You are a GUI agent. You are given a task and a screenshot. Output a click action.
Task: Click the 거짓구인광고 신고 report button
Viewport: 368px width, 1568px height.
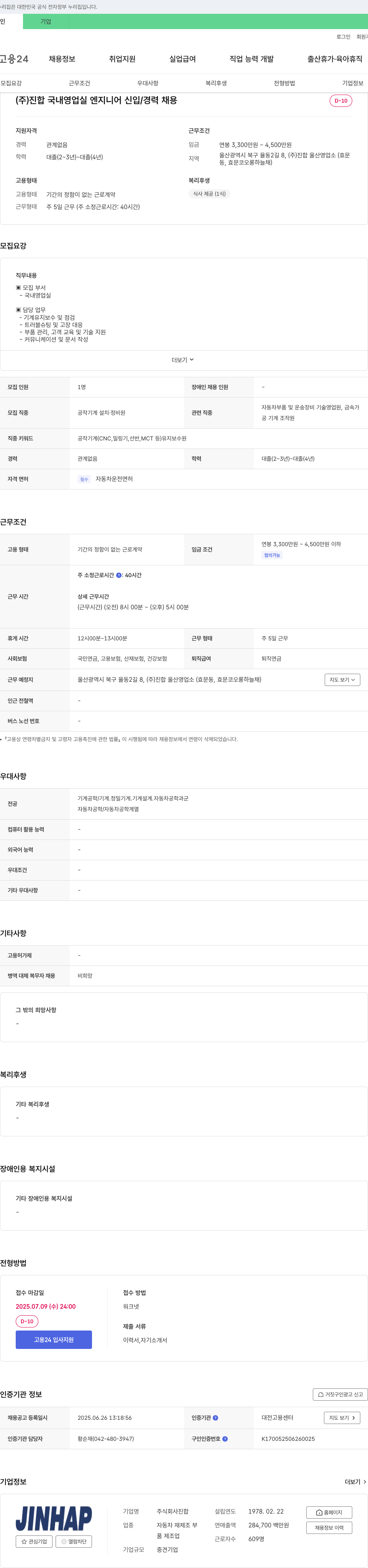click(340, 1394)
